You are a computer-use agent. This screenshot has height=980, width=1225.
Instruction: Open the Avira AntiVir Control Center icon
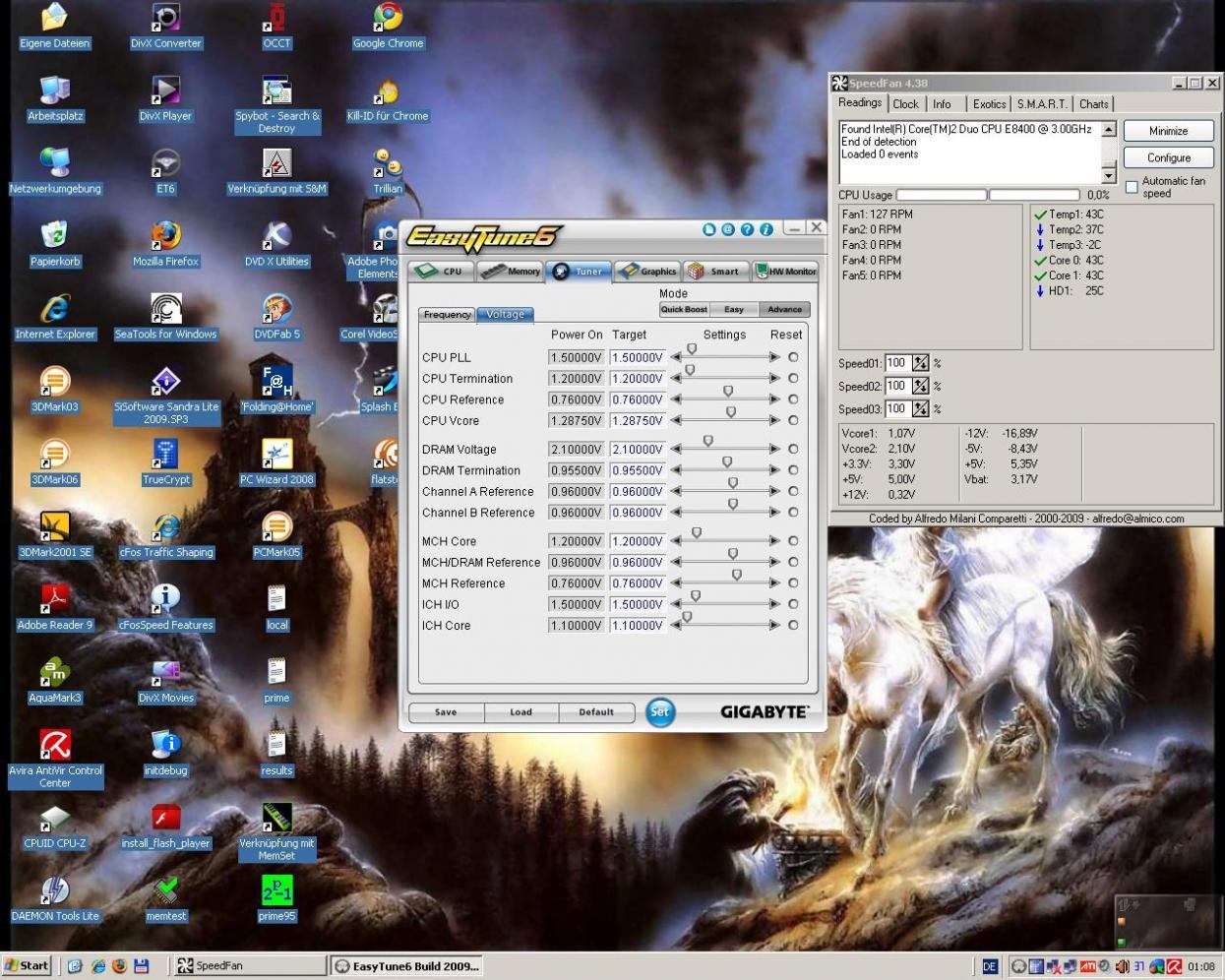[x=54, y=747]
